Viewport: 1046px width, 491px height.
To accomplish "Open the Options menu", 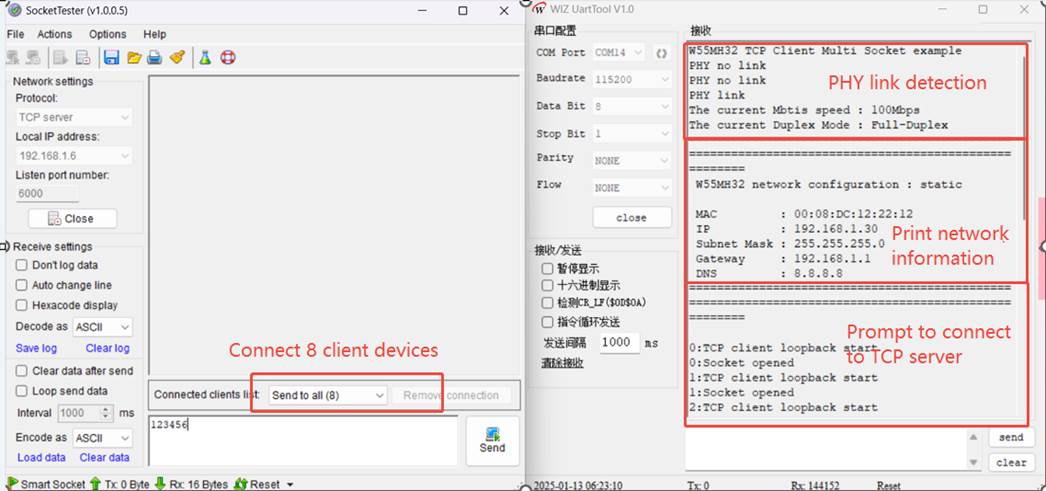I will tap(108, 34).
